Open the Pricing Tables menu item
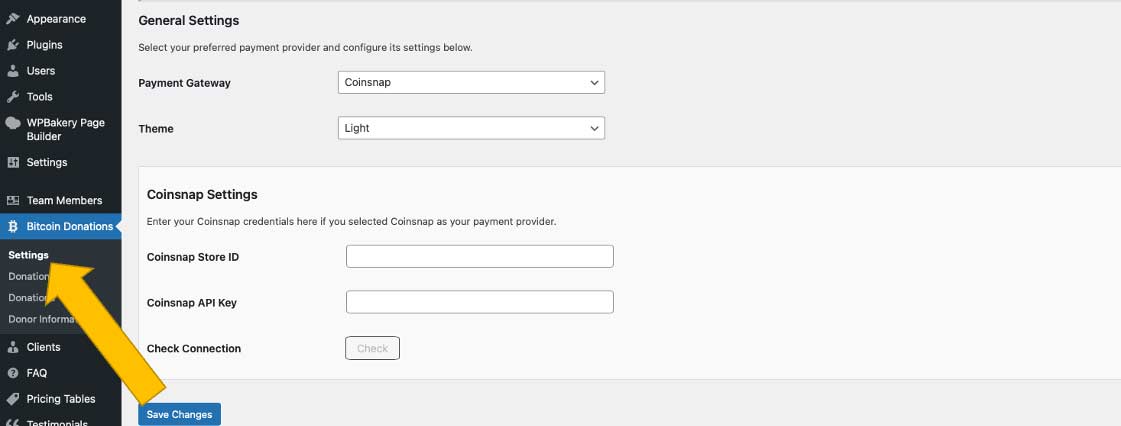Image resolution: width=1121 pixels, height=426 pixels. (x=61, y=399)
